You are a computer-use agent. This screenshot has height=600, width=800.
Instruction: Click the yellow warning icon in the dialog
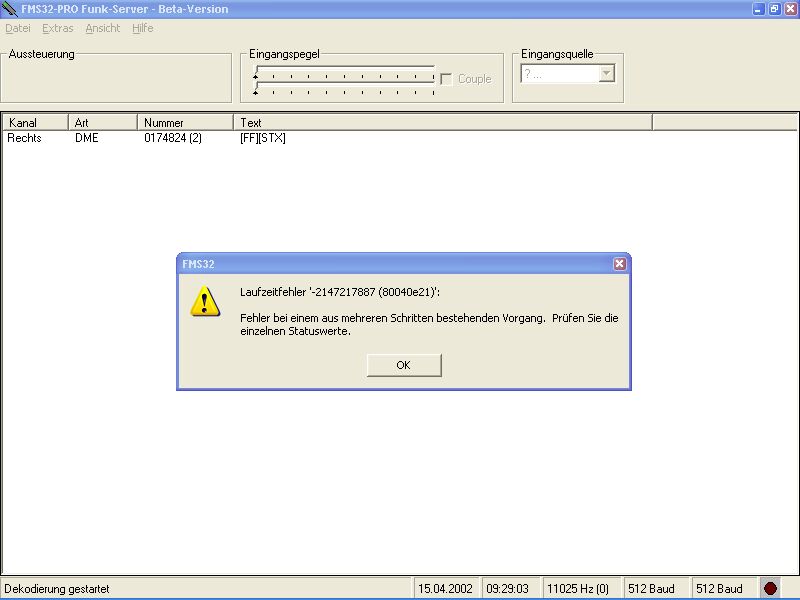click(205, 301)
